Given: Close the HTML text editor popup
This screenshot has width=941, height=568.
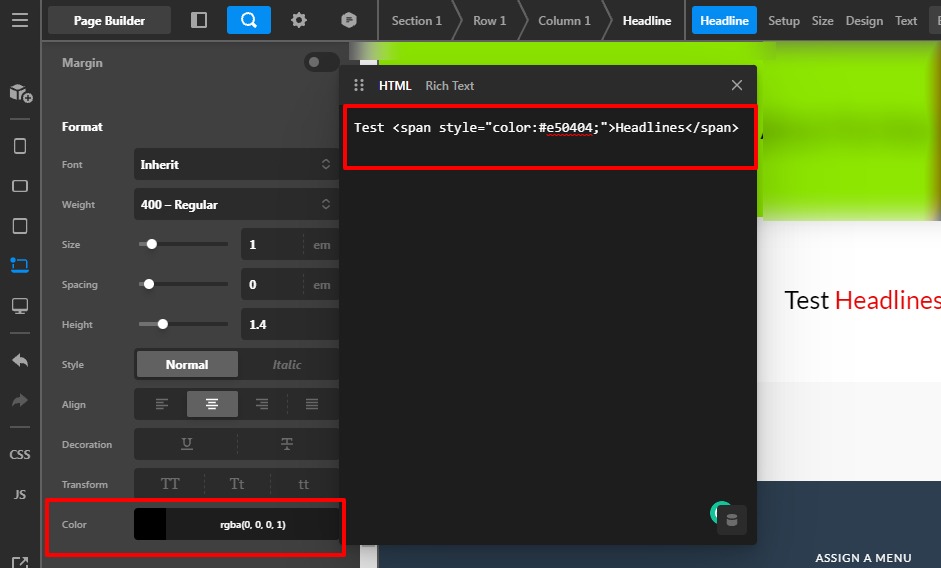Looking at the screenshot, I should 737,85.
